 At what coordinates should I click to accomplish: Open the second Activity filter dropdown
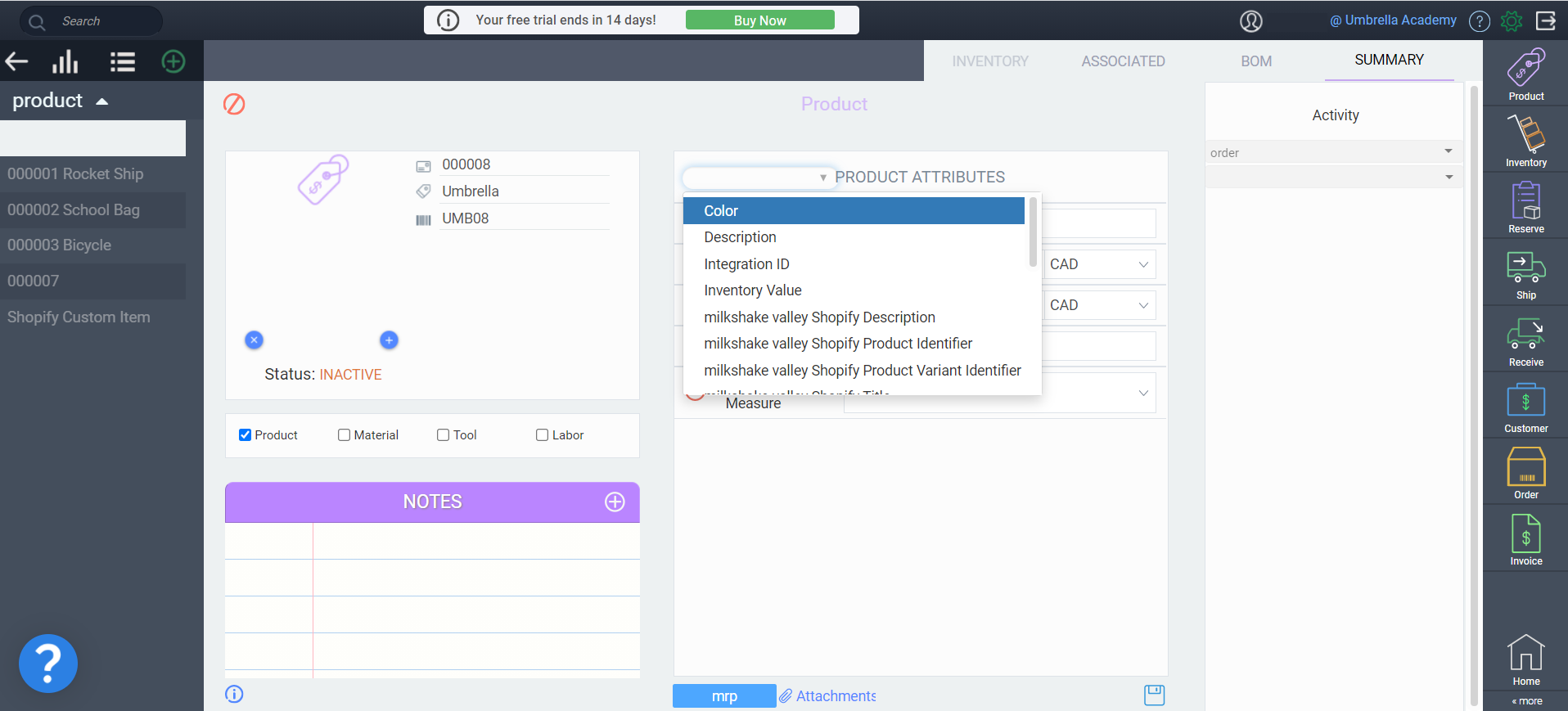(1332, 177)
